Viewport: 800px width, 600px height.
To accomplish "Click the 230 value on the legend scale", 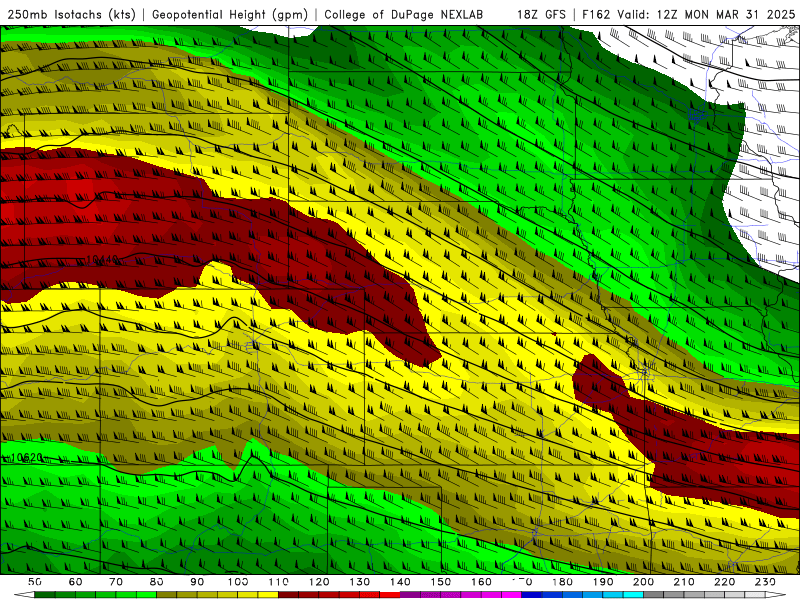I will [765, 582].
